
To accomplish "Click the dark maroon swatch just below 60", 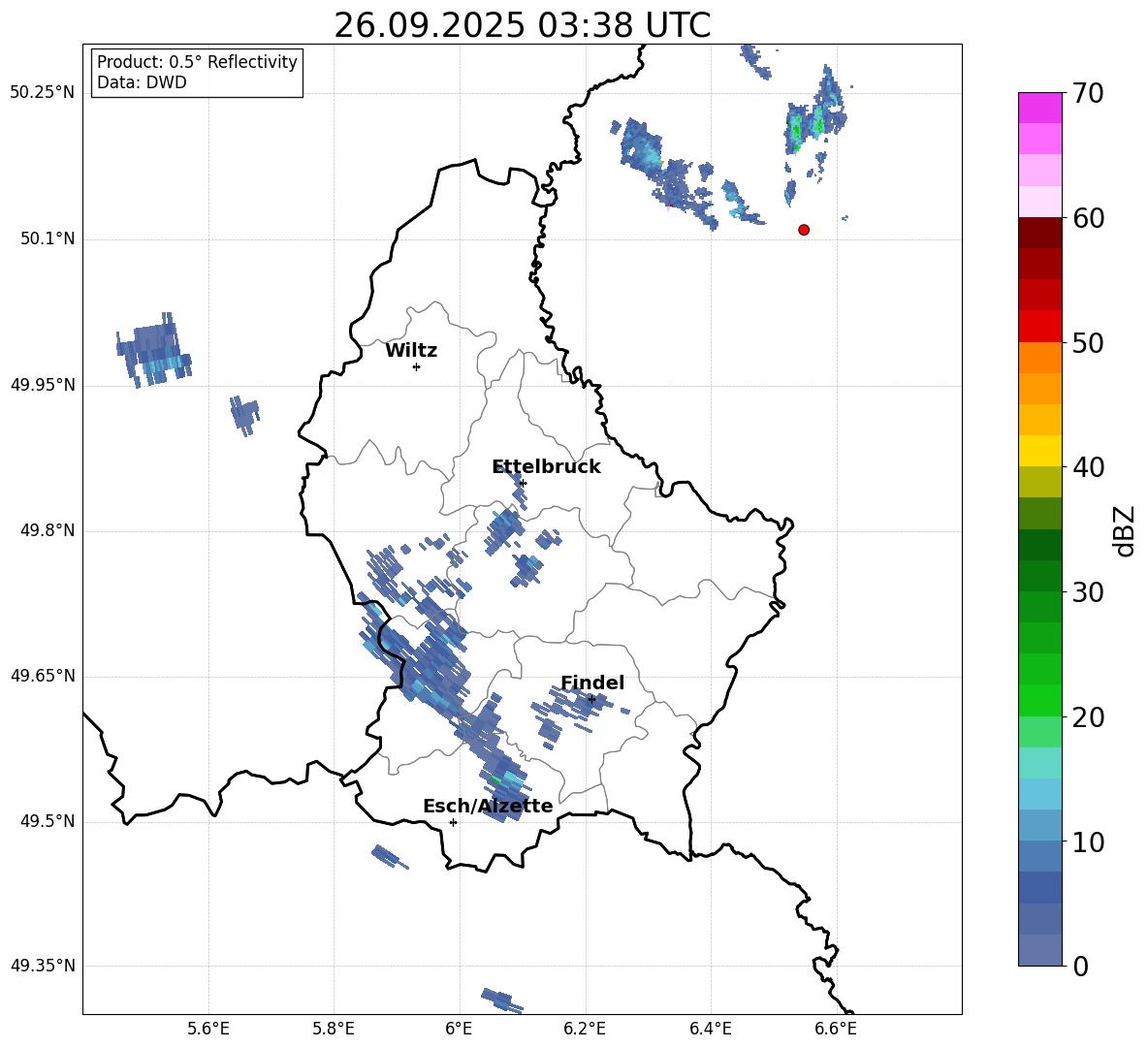I will point(1039,233).
